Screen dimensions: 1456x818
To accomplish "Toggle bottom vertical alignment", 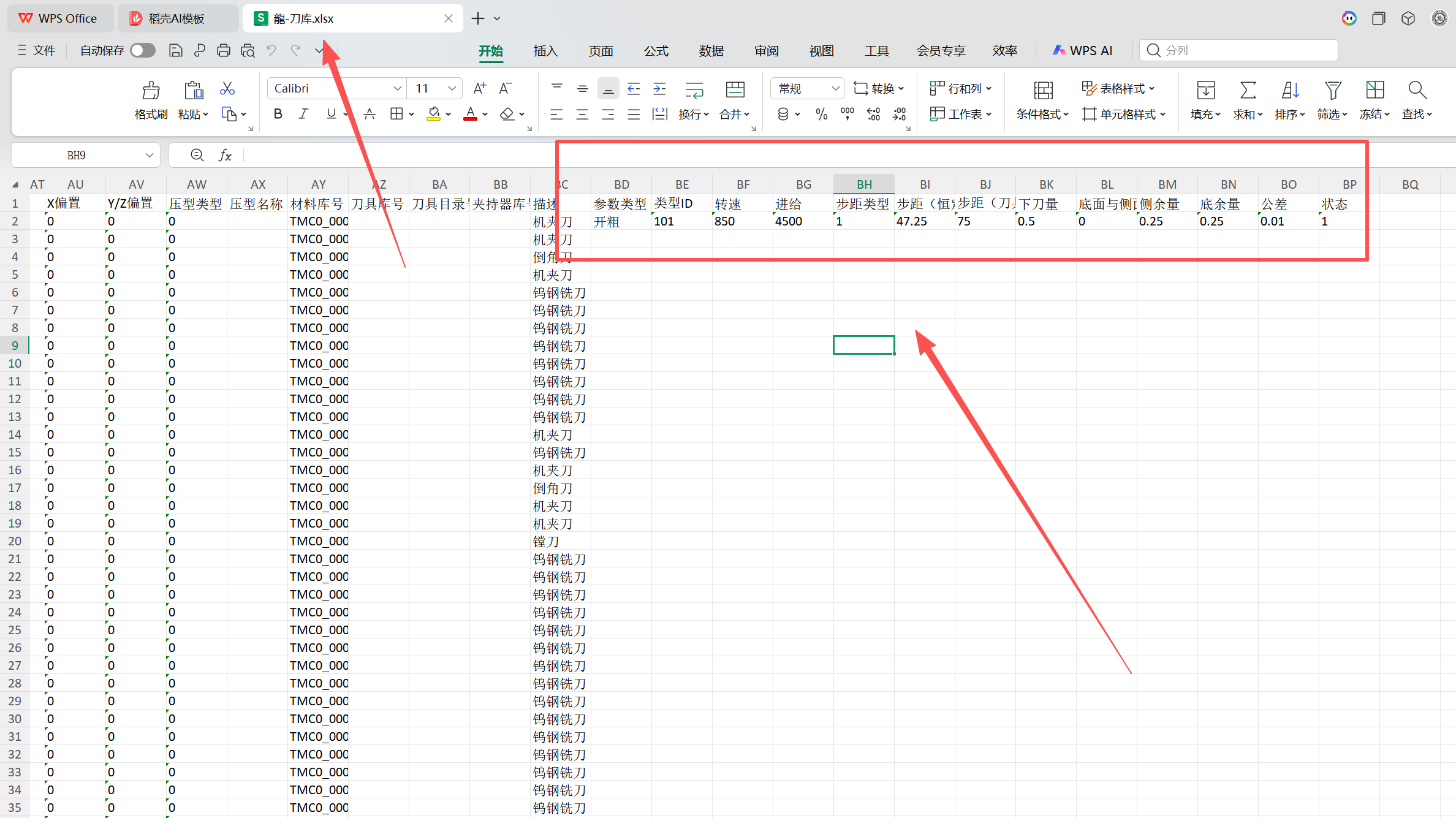I will pyautogui.click(x=608, y=88).
